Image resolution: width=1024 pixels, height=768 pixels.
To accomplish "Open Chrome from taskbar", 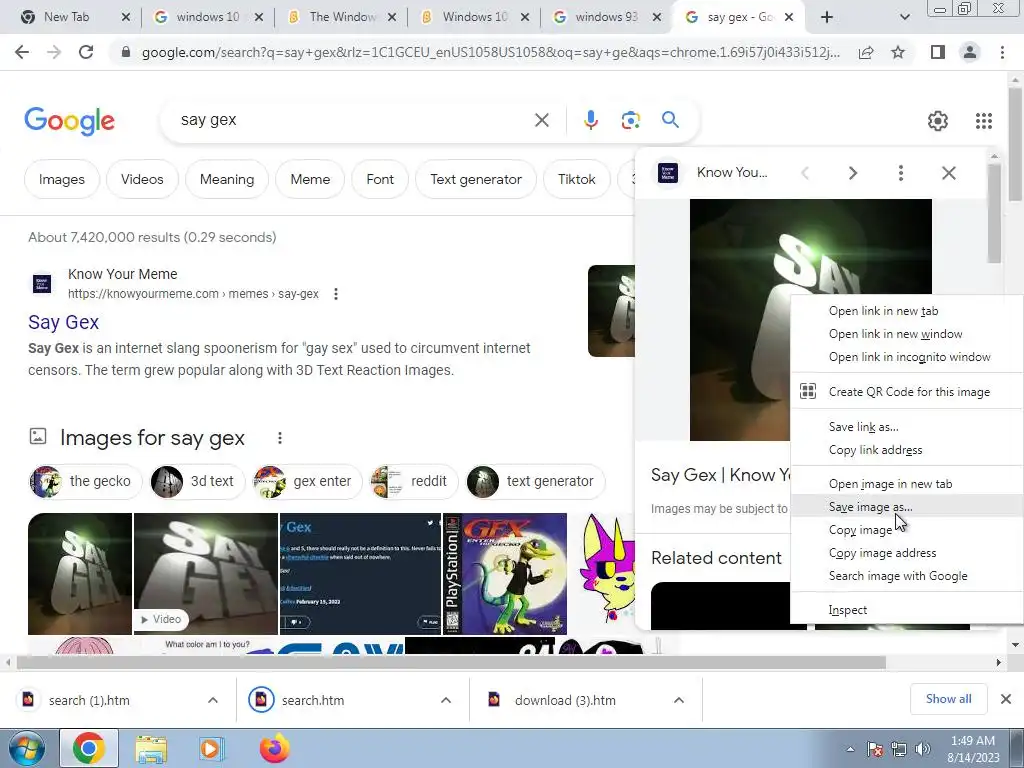I will (89, 749).
